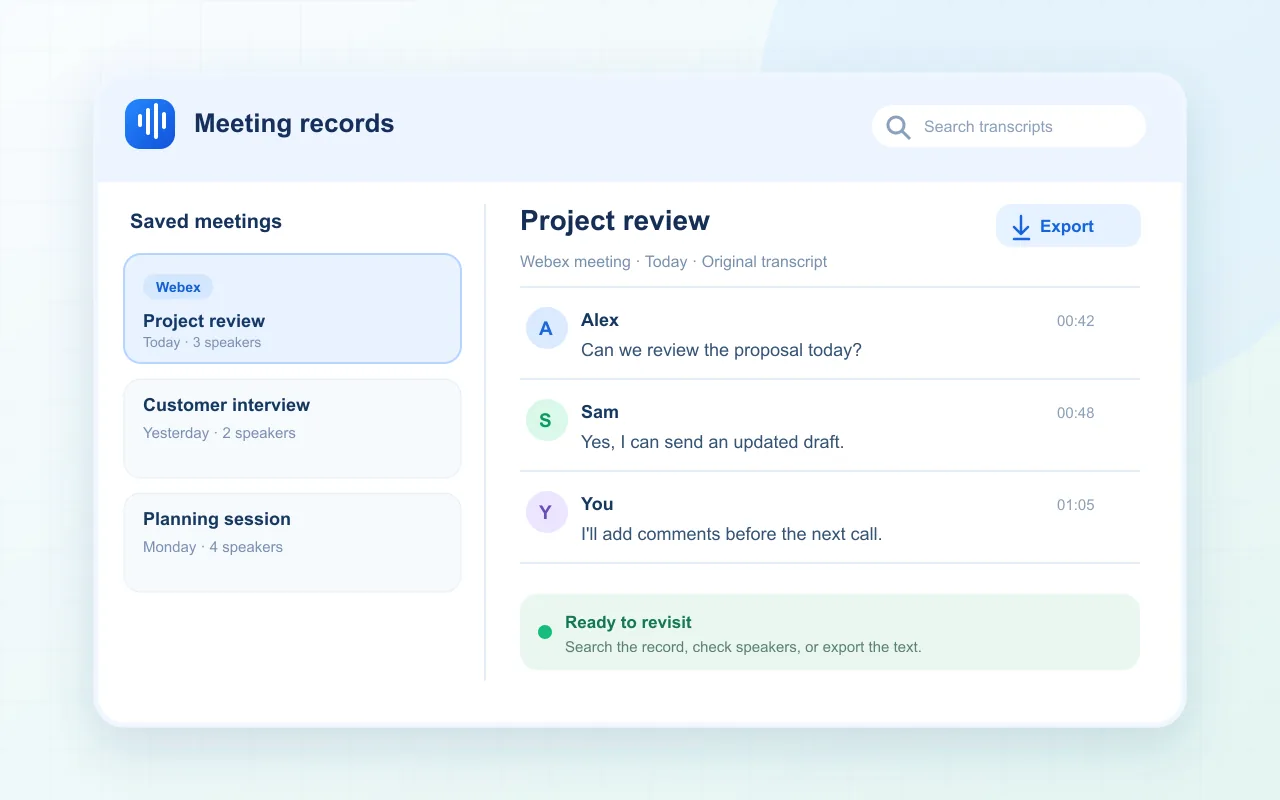1280x800 pixels.
Task: Jump to timestamp 00:42
Action: point(1076,321)
